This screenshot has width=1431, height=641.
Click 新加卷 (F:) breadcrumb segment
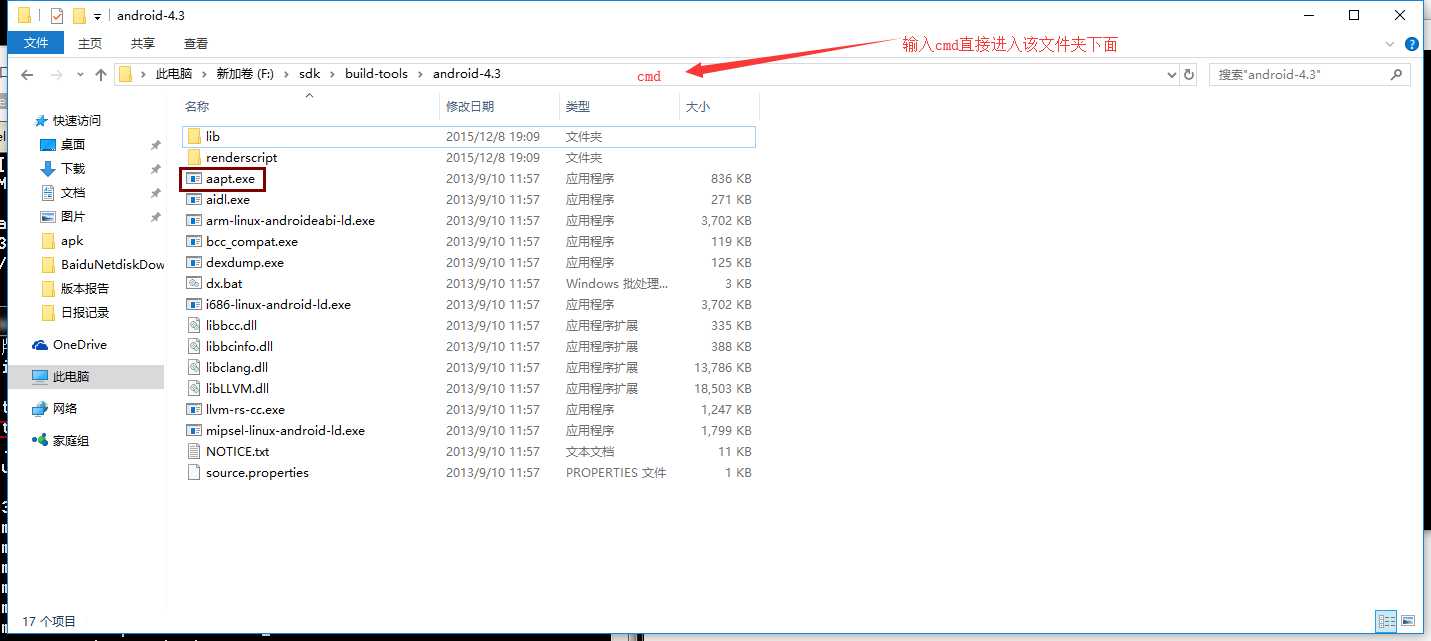245,74
